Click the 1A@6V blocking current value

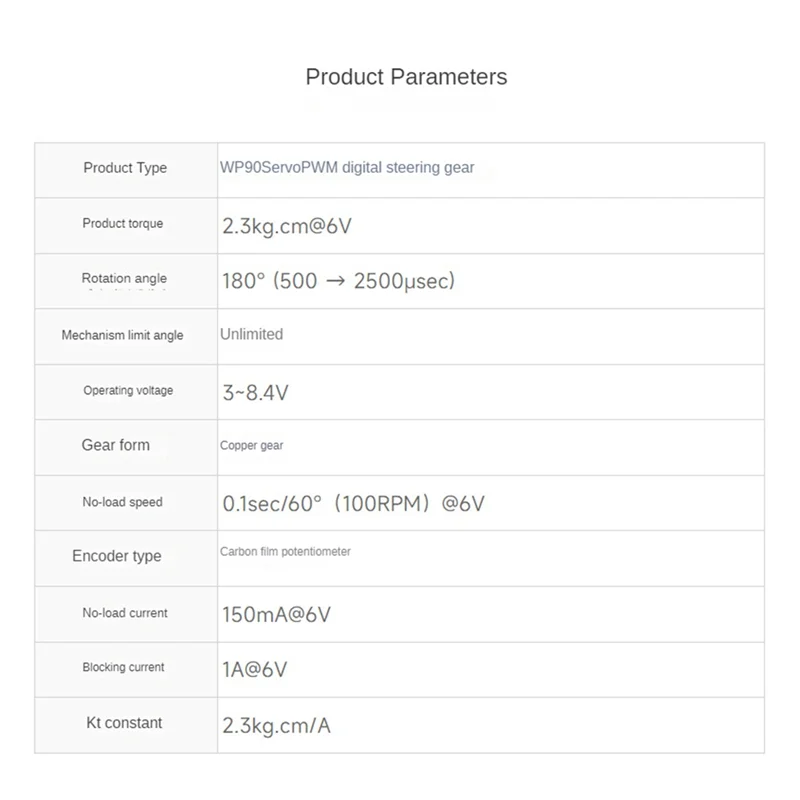coord(254,669)
